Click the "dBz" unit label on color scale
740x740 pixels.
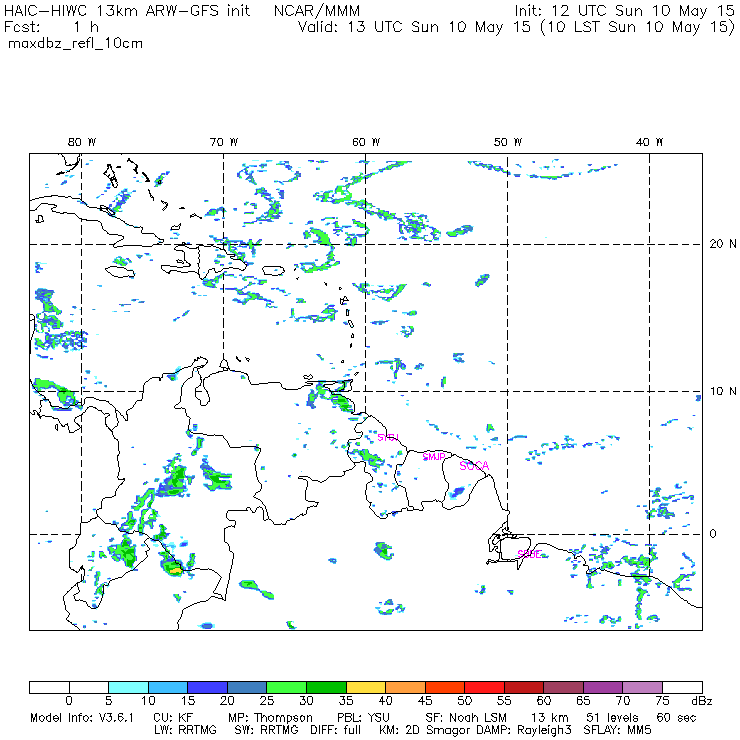click(x=702, y=701)
